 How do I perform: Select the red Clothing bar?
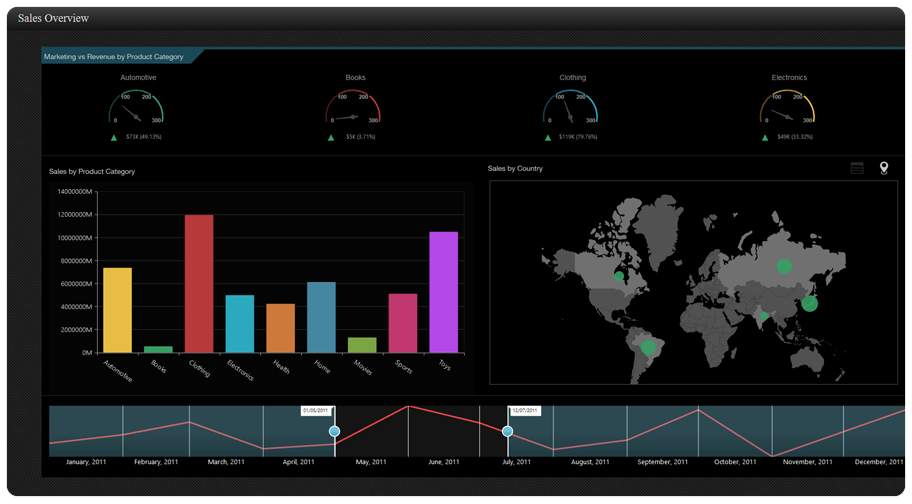tap(199, 283)
